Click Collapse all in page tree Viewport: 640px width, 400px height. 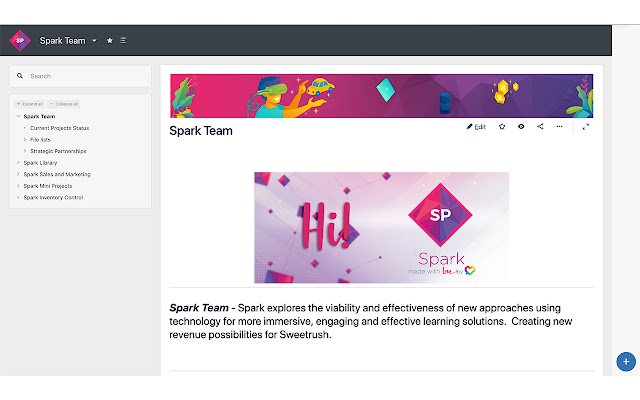click(x=64, y=104)
